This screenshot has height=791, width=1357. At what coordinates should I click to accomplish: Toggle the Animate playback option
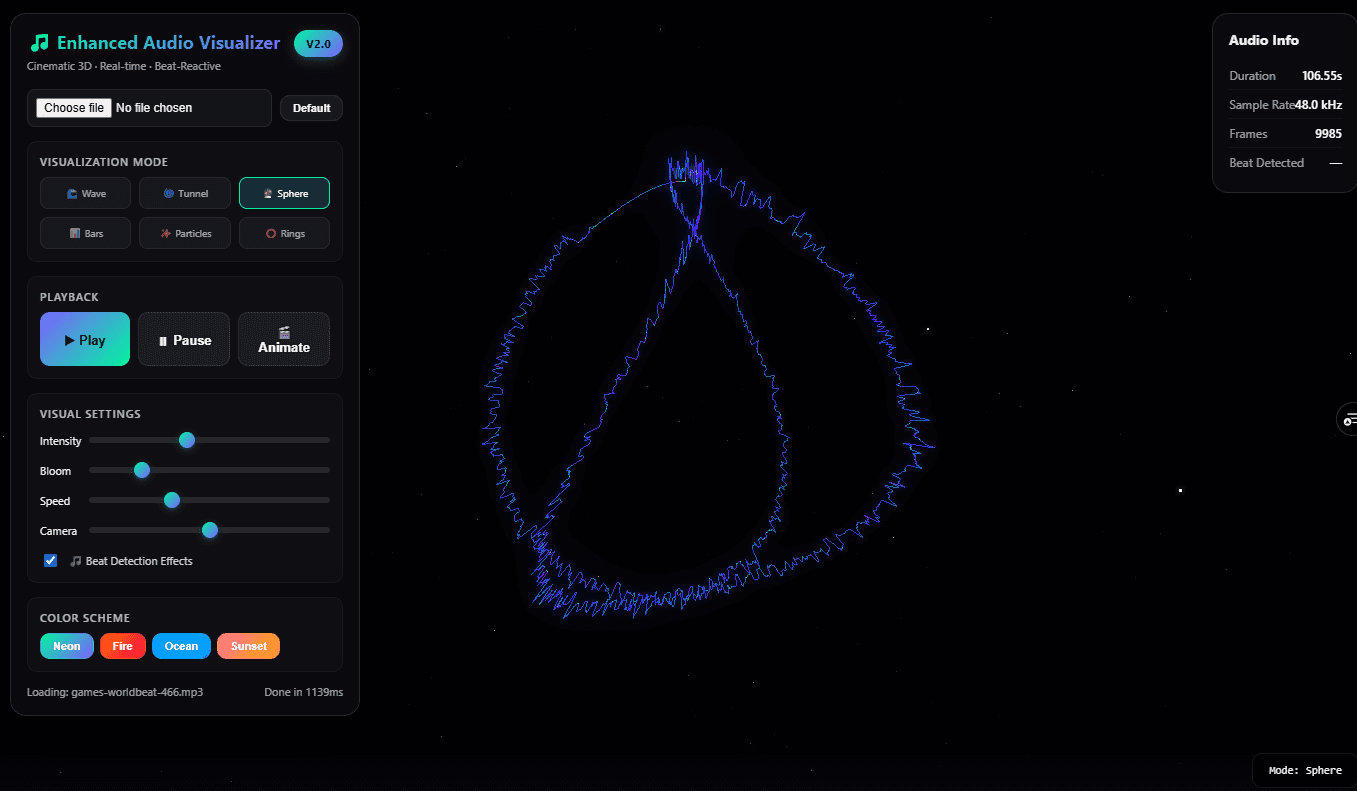(x=283, y=339)
